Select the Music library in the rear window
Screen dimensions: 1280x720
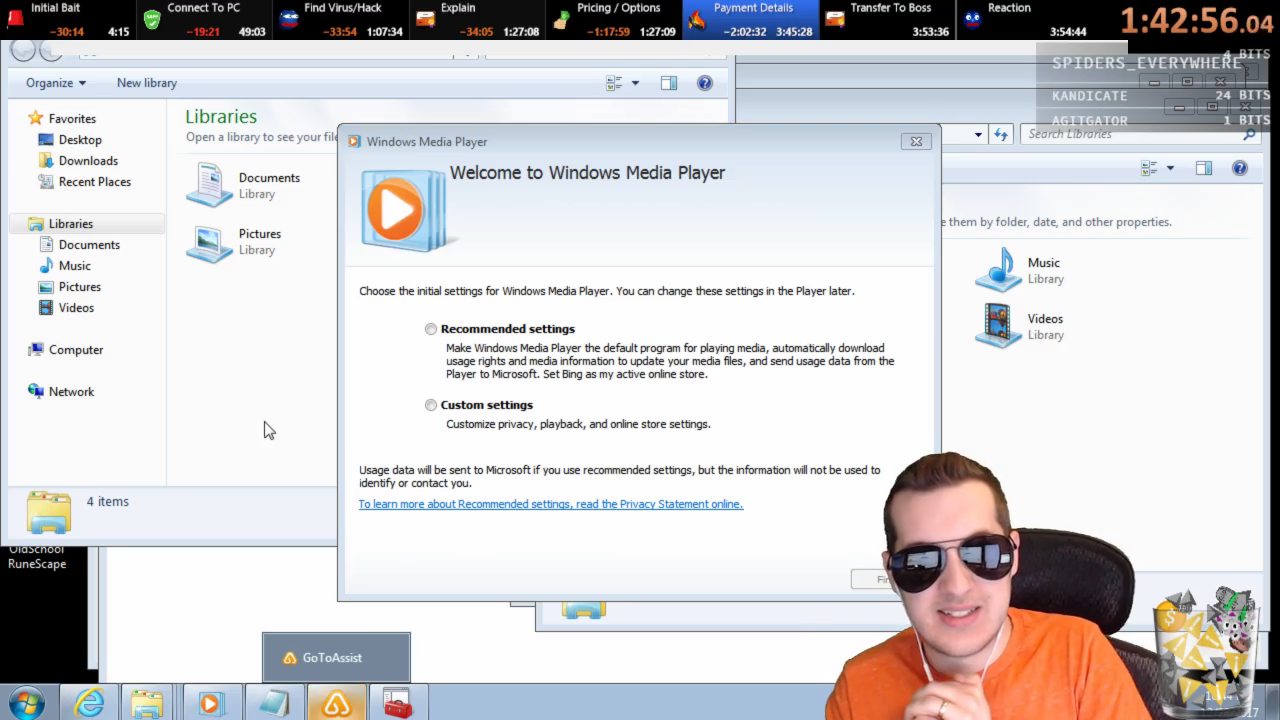(x=1019, y=270)
